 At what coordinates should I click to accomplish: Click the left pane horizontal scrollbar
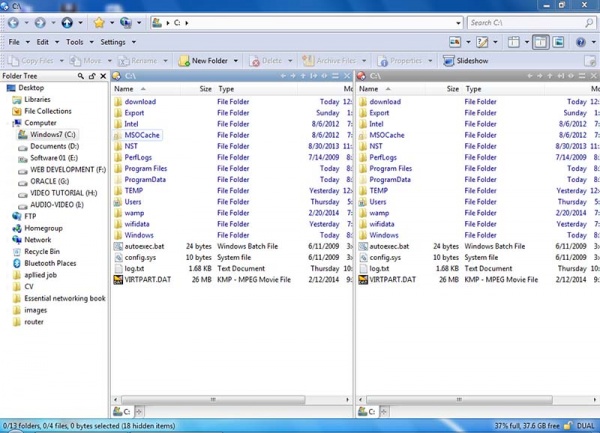point(212,400)
